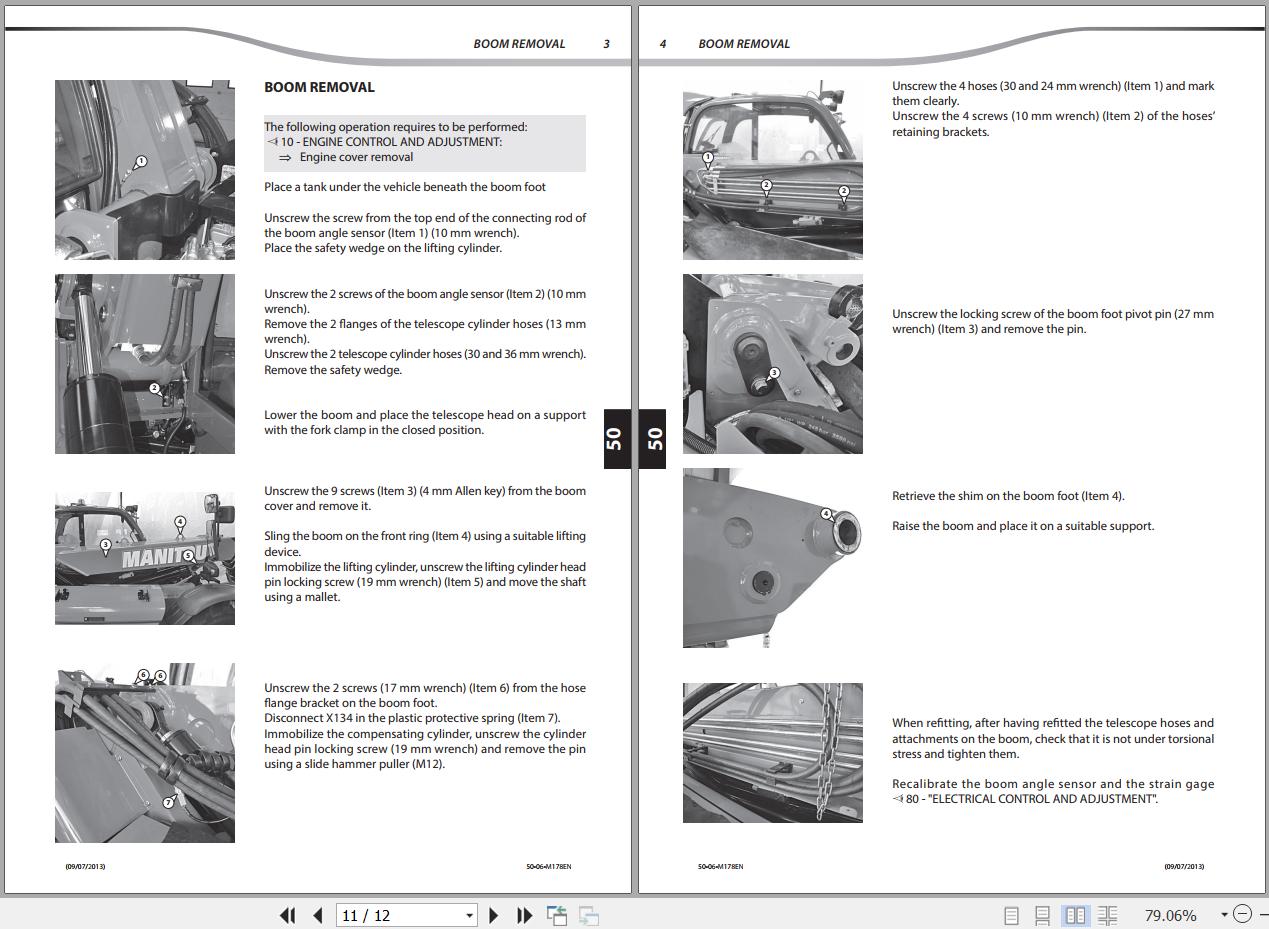1269x929 pixels.
Task: Click 'Unscrew the locking screw of the boom foot' text
Action: [1053, 321]
